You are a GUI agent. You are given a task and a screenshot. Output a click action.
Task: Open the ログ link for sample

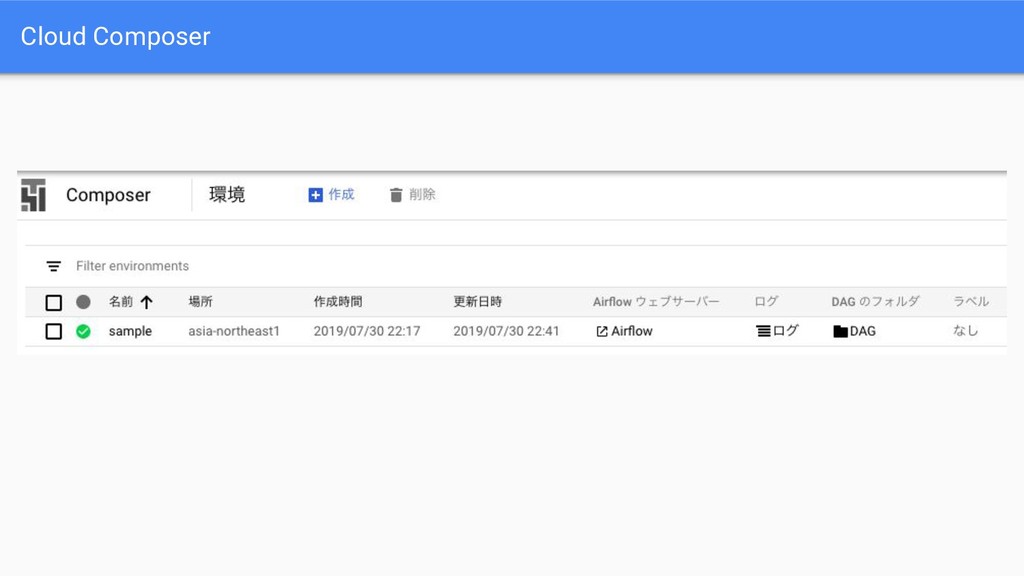pos(777,331)
